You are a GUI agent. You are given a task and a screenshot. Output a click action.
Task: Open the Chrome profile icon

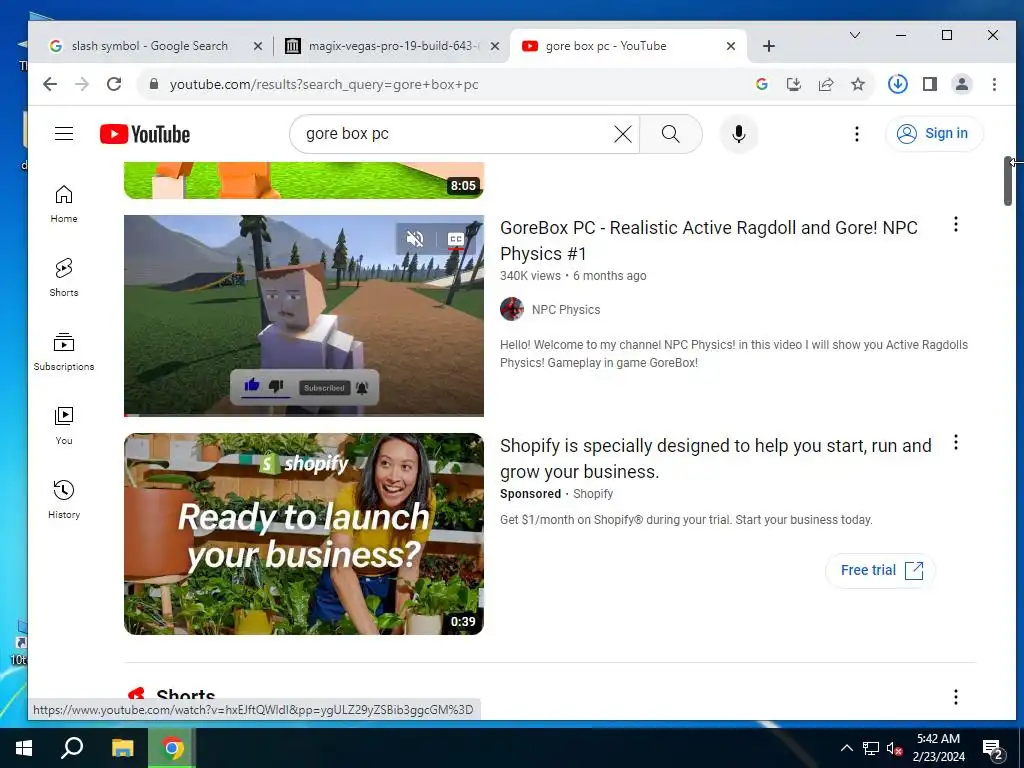(961, 84)
